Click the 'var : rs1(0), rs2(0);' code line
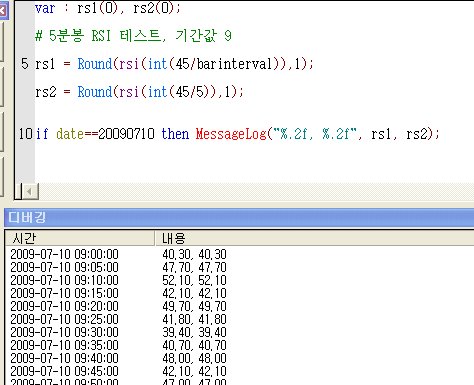The width and height of the screenshot is (474, 385). pyautogui.click(x=108, y=8)
